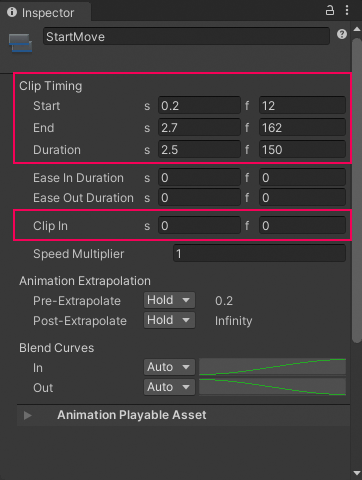Viewport: 362px width, 480px height.
Task: Click the scrollbar up arrow
Action: [357, 29]
